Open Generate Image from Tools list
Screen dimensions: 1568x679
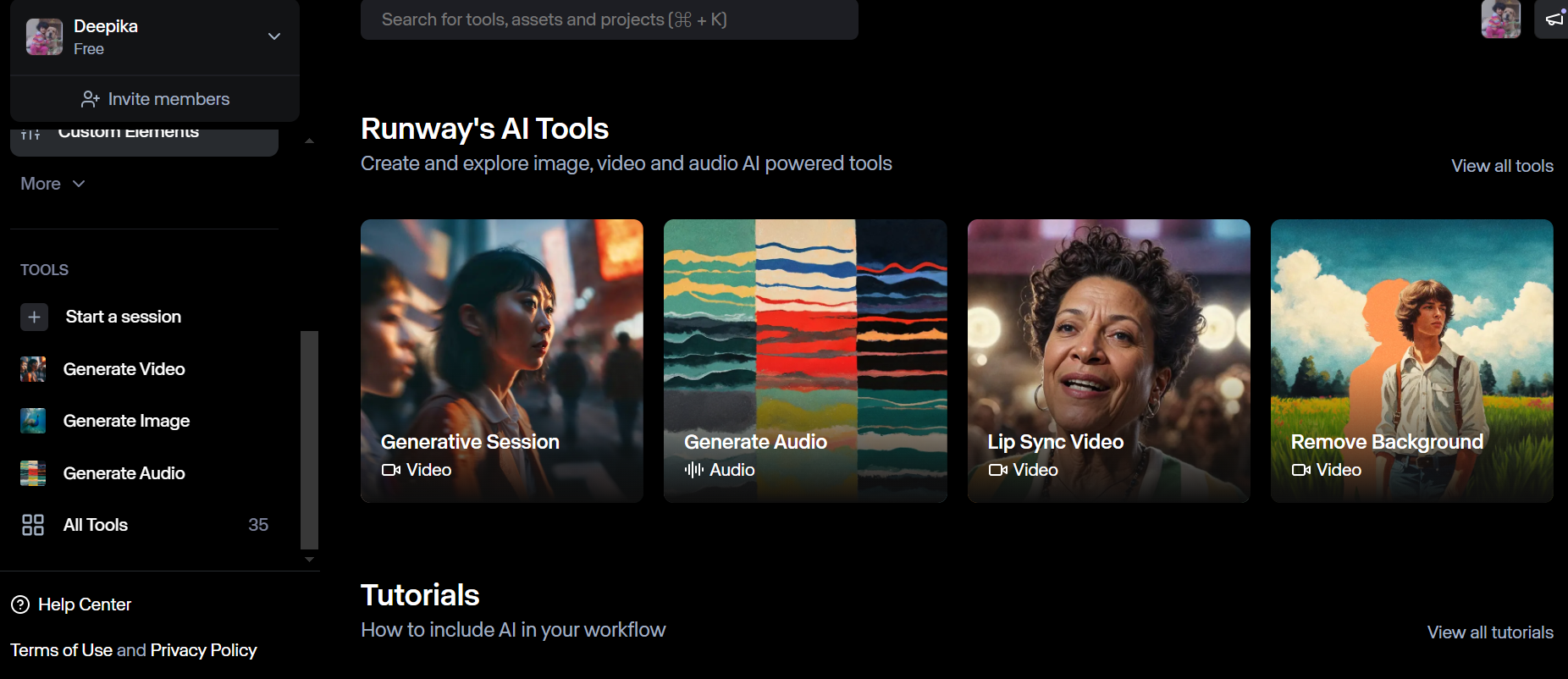click(x=126, y=421)
